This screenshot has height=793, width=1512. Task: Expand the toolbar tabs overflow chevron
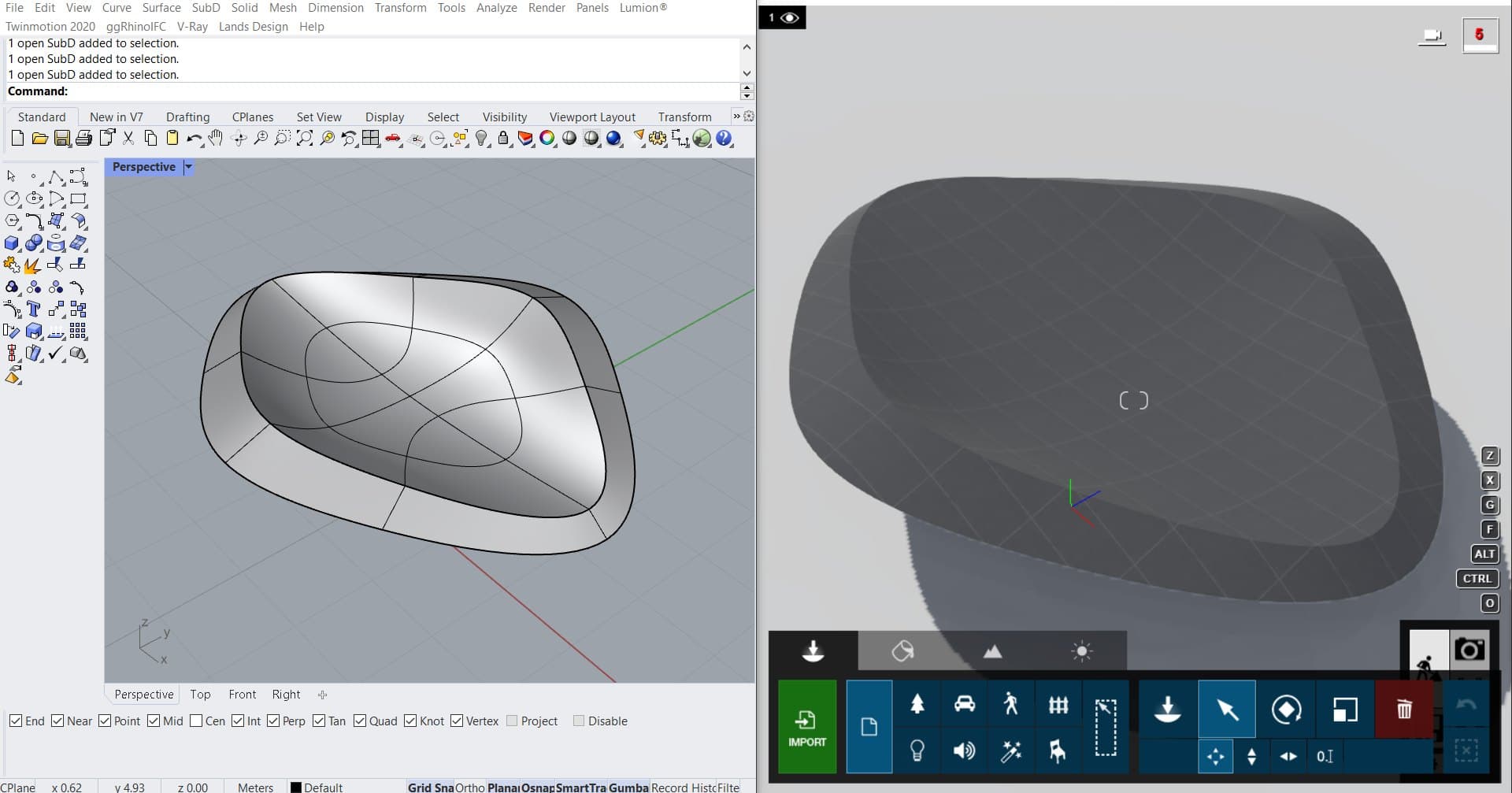coord(736,117)
